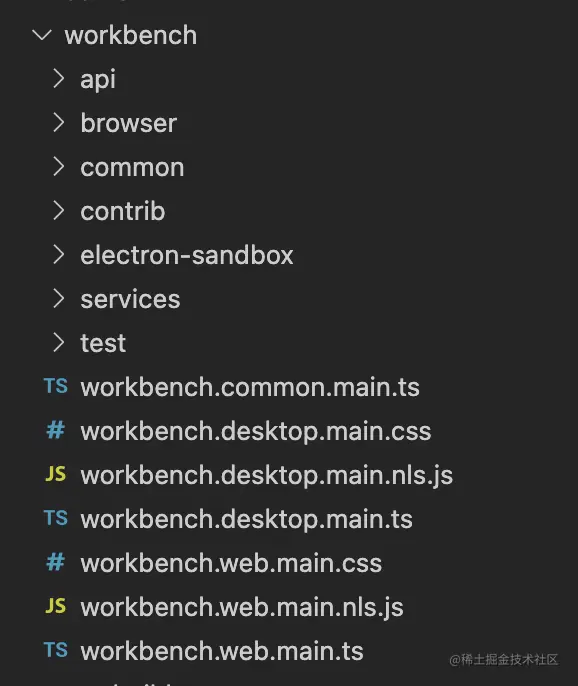This screenshot has width=578, height=686.
Task: Click the TS icon of workbench.web.main.ts
Action: [56, 650]
